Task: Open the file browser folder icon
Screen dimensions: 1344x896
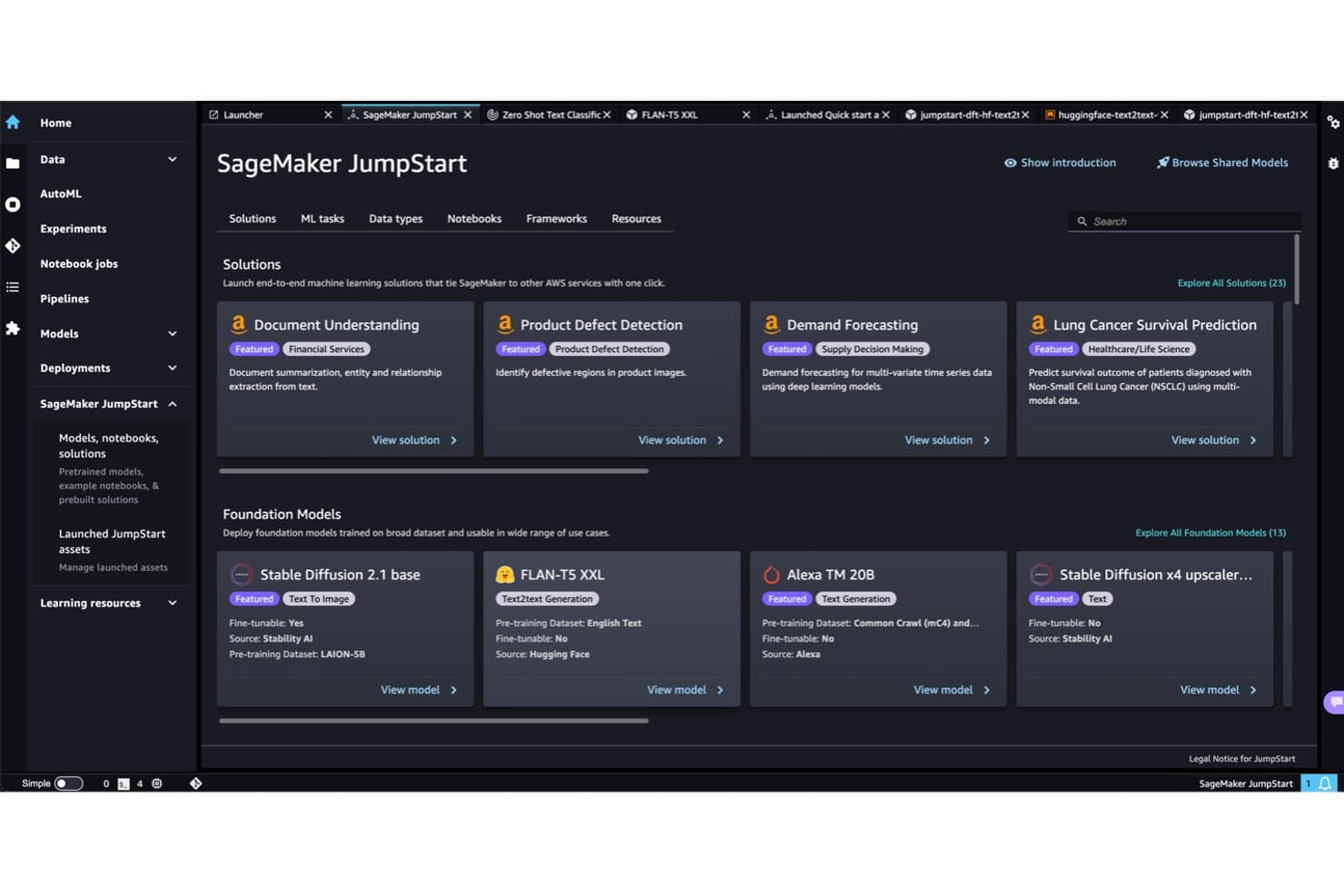Action: 13,163
